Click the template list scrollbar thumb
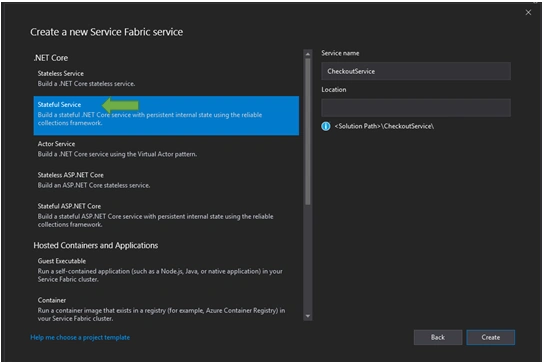The width and height of the screenshot is (547, 363). pyautogui.click(x=308, y=131)
